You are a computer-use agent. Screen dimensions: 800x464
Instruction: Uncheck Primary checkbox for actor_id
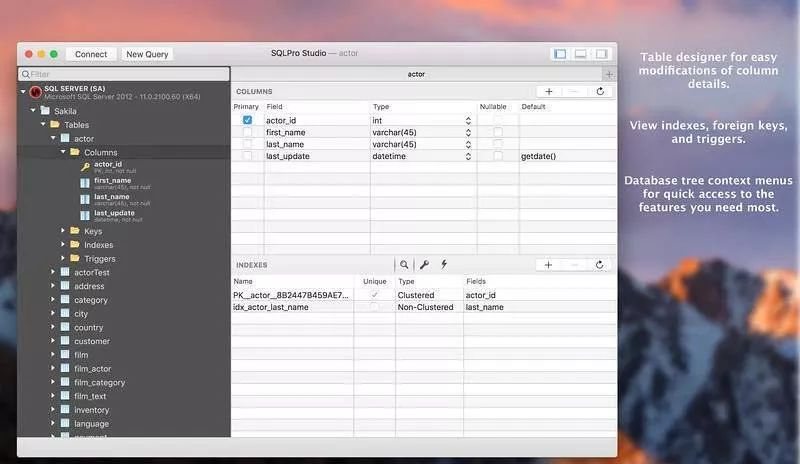point(247,120)
